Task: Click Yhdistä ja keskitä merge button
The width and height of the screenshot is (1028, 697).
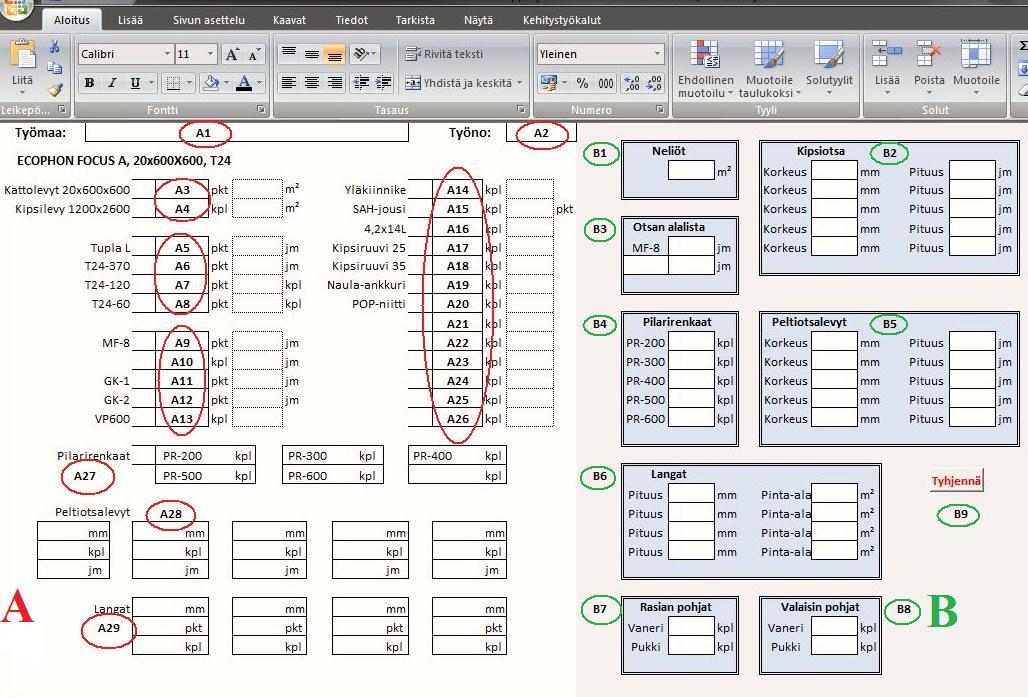Action: point(458,83)
